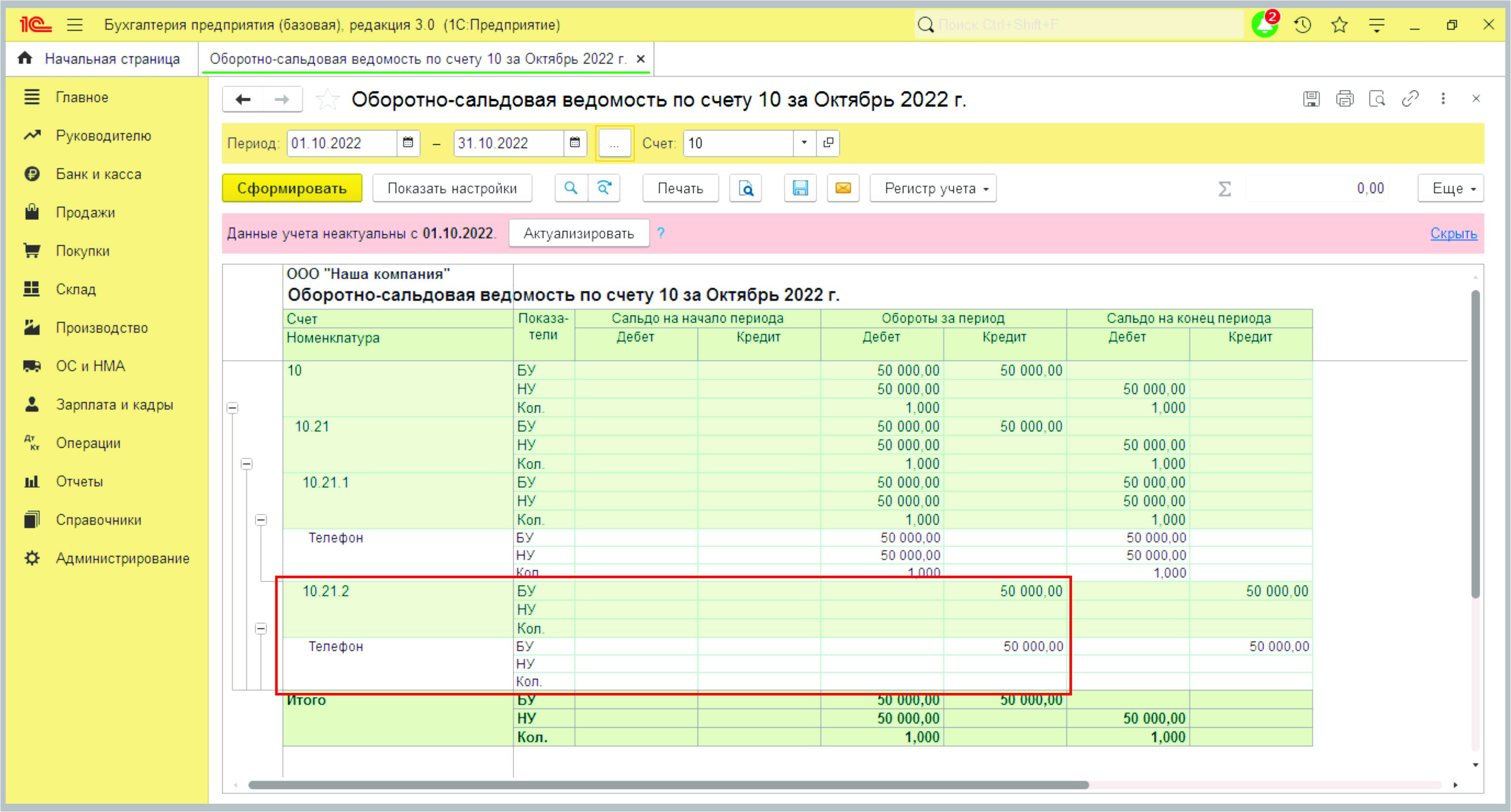Screen dimensions: 1511x812
Task: Expand the Регистр учета dropdown
Action: click(933, 188)
